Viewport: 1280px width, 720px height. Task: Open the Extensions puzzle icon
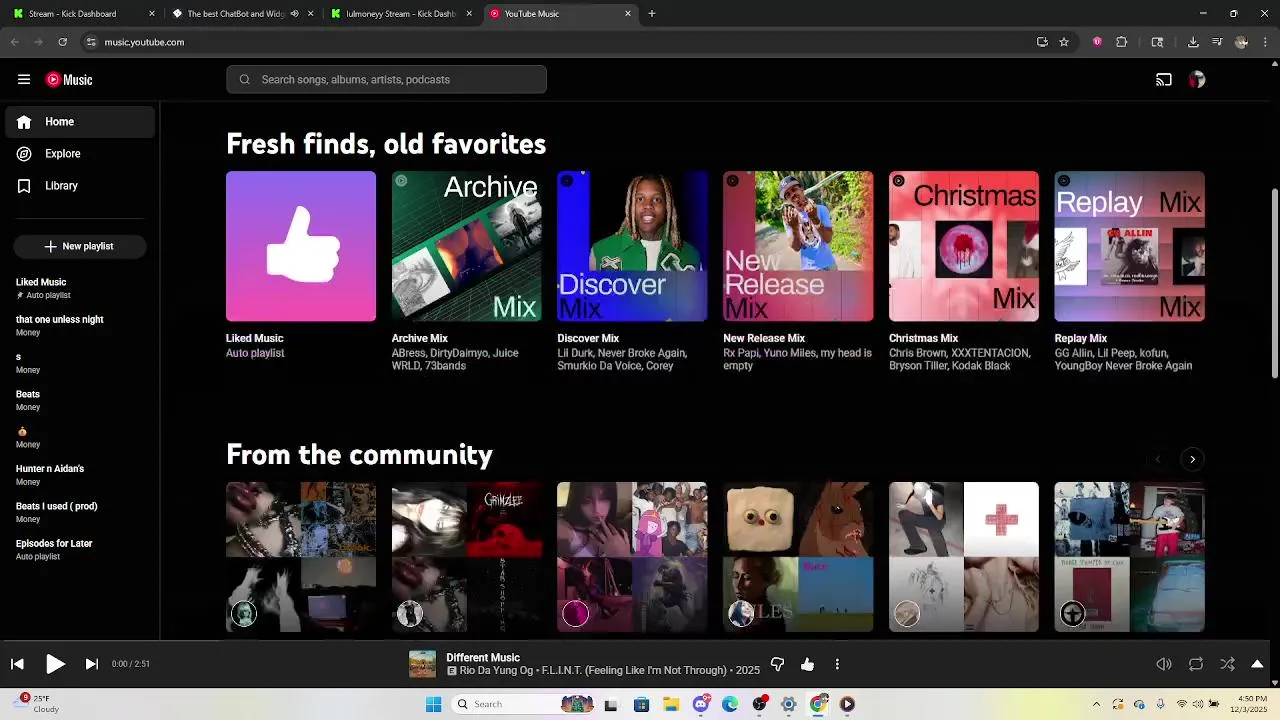pos(1121,42)
